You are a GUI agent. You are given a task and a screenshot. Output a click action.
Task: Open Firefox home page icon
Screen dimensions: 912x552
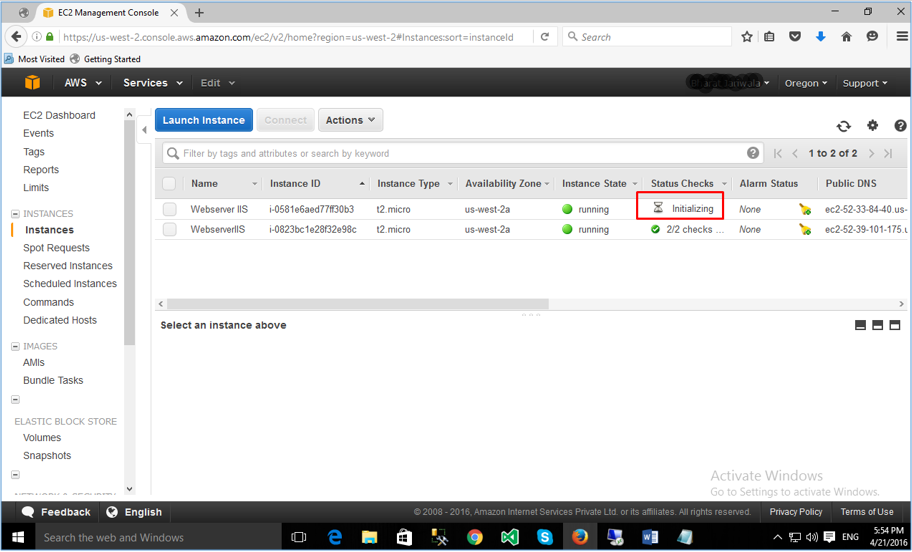point(846,37)
